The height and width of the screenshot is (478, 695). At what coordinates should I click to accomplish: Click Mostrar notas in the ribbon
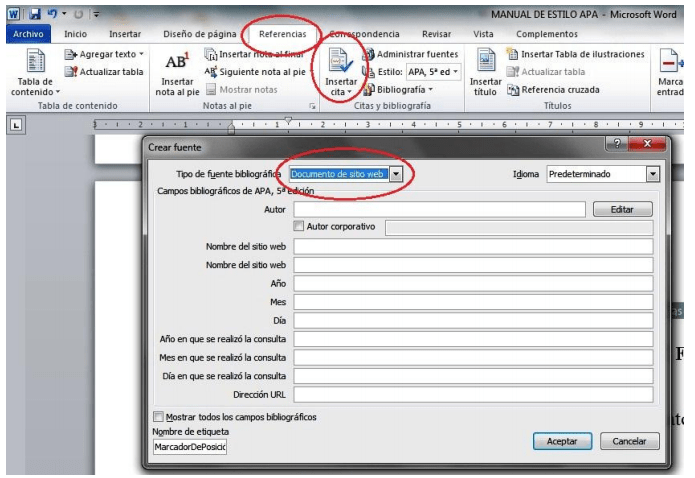pos(242,90)
